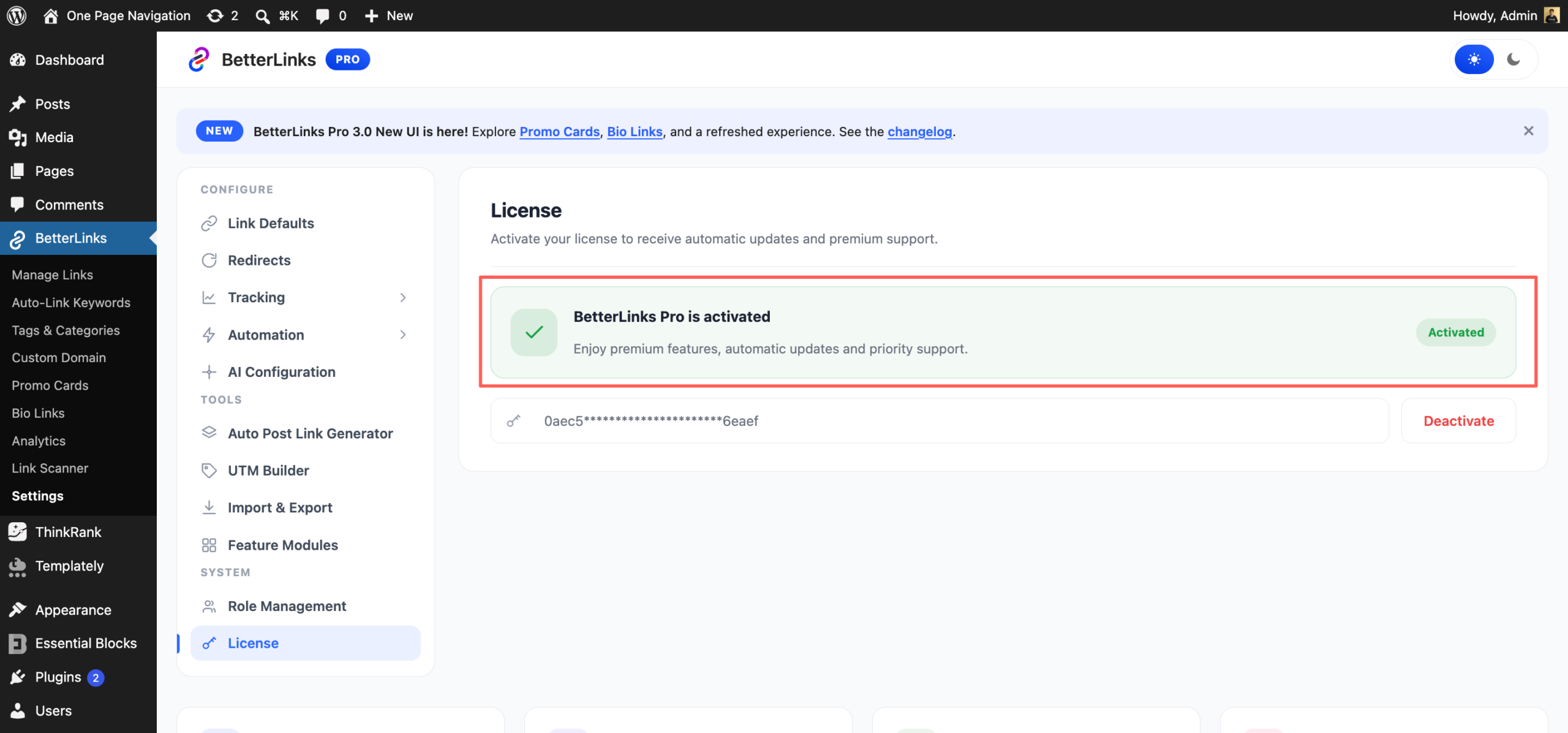Open Import & Export tool
The image size is (1568, 733).
[305, 507]
